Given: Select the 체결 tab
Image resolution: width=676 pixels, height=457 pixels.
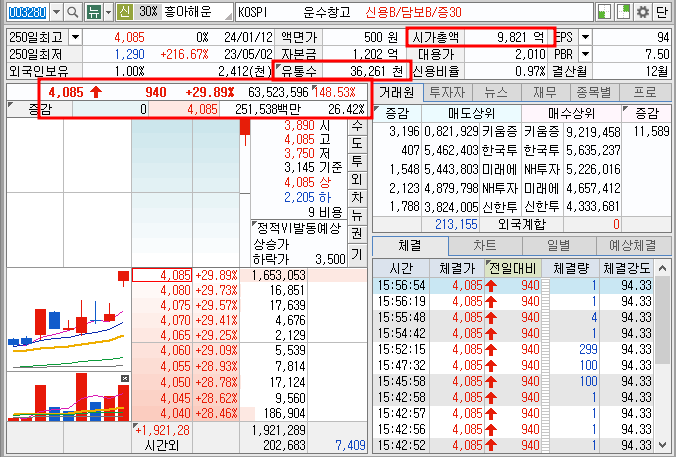Looking at the screenshot, I should pyautogui.click(x=410, y=246).
